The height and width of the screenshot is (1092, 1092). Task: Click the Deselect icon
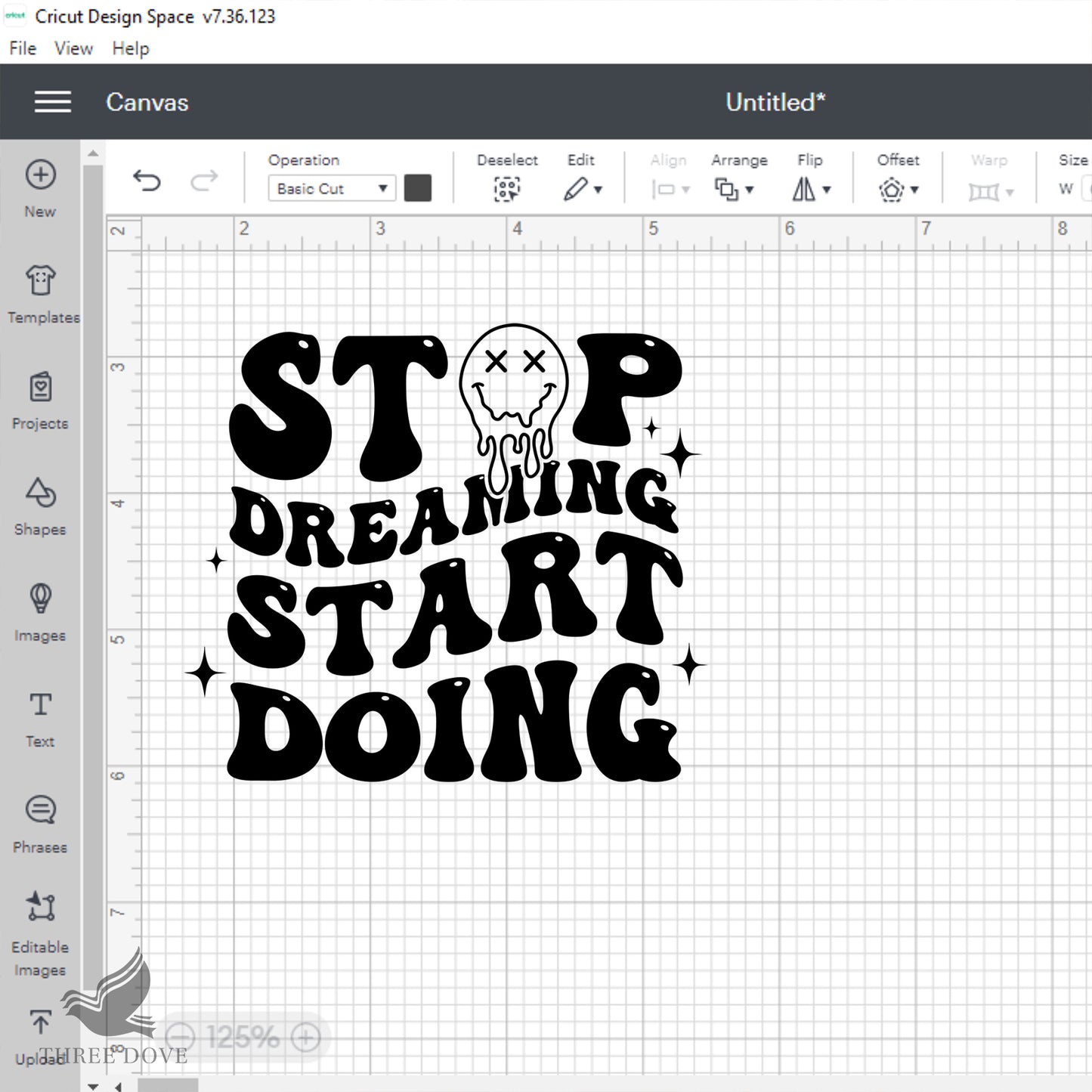click(507, 189)
